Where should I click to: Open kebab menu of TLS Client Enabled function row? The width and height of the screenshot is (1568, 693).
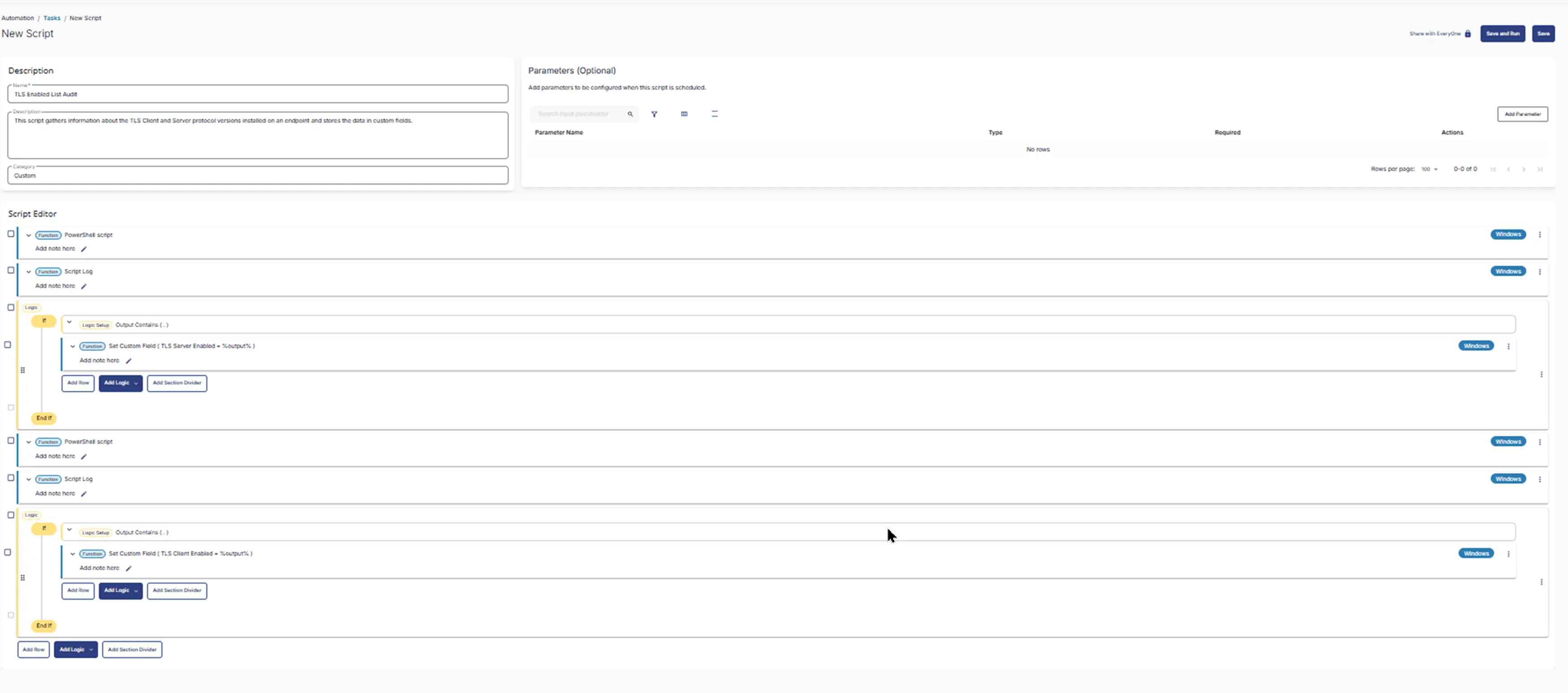pyautogui.click(x=1508, y=554)
